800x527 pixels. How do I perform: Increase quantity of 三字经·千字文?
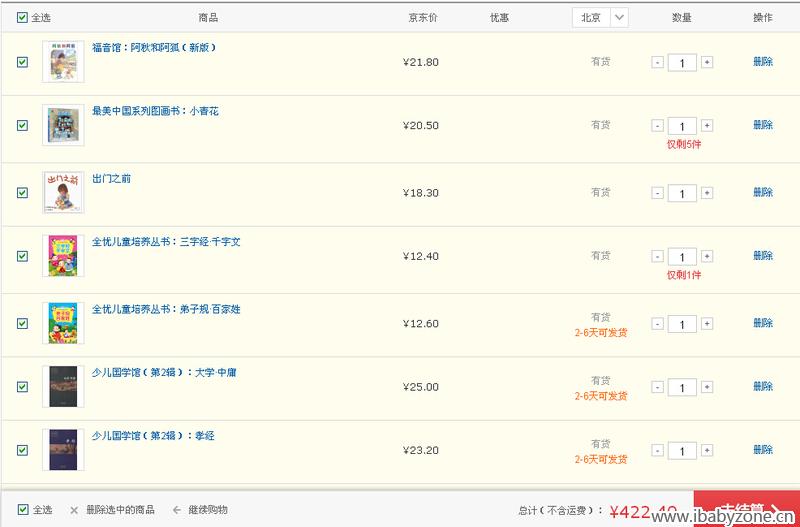point(707,256)
